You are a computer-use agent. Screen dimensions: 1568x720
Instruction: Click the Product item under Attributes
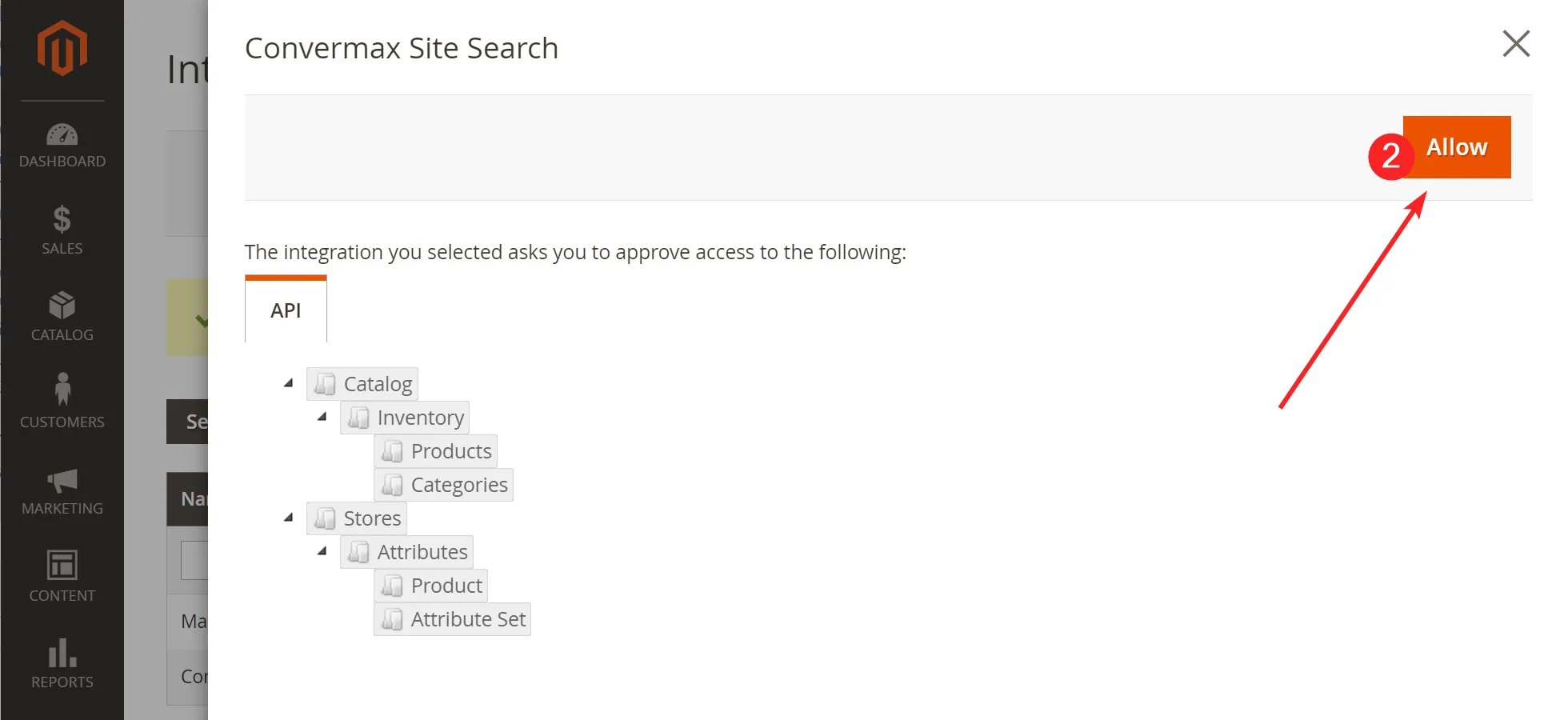(446, 586)
